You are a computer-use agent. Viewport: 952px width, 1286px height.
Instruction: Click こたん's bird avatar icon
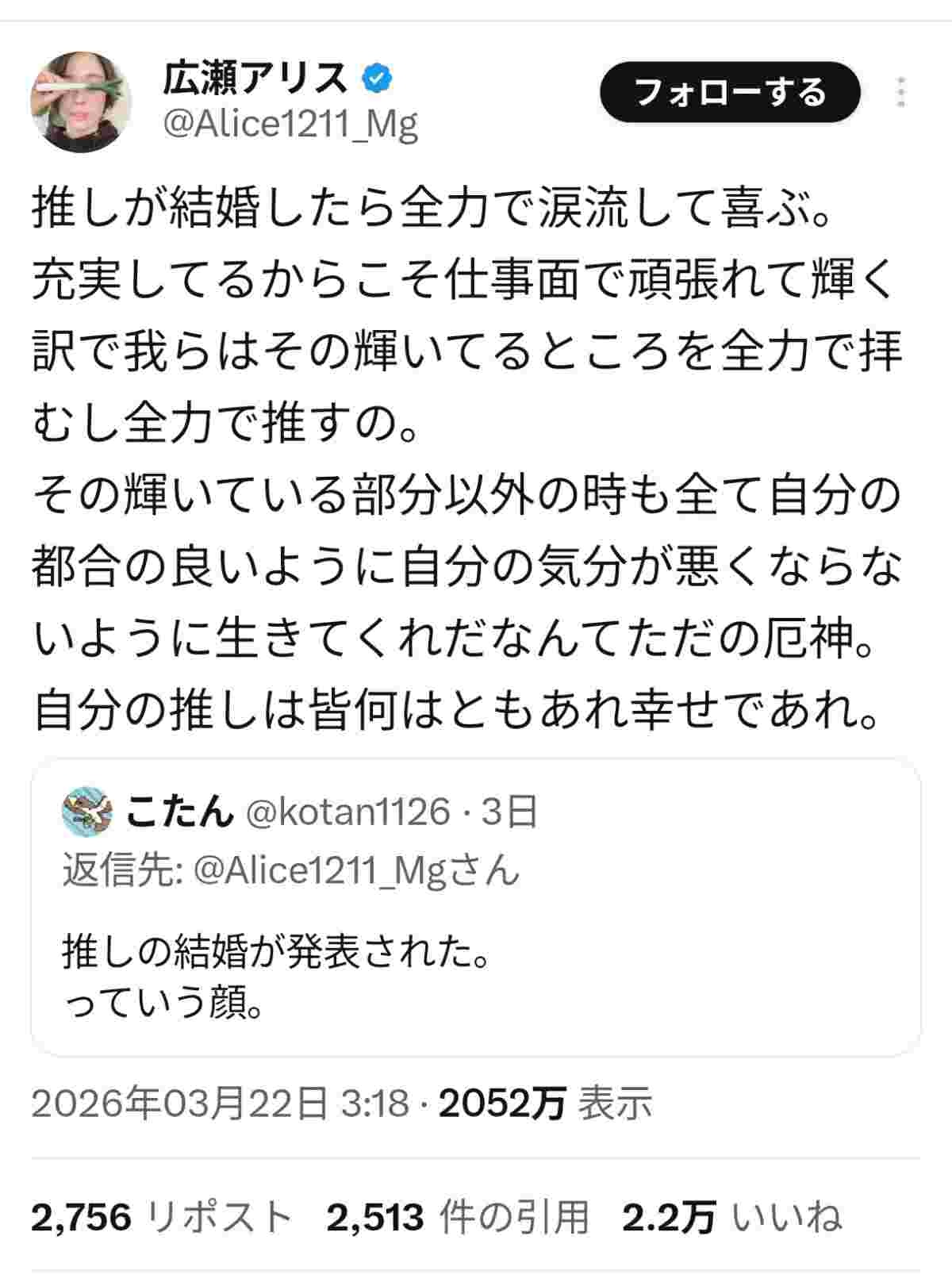pyautogui.click(x=87, y=811)
